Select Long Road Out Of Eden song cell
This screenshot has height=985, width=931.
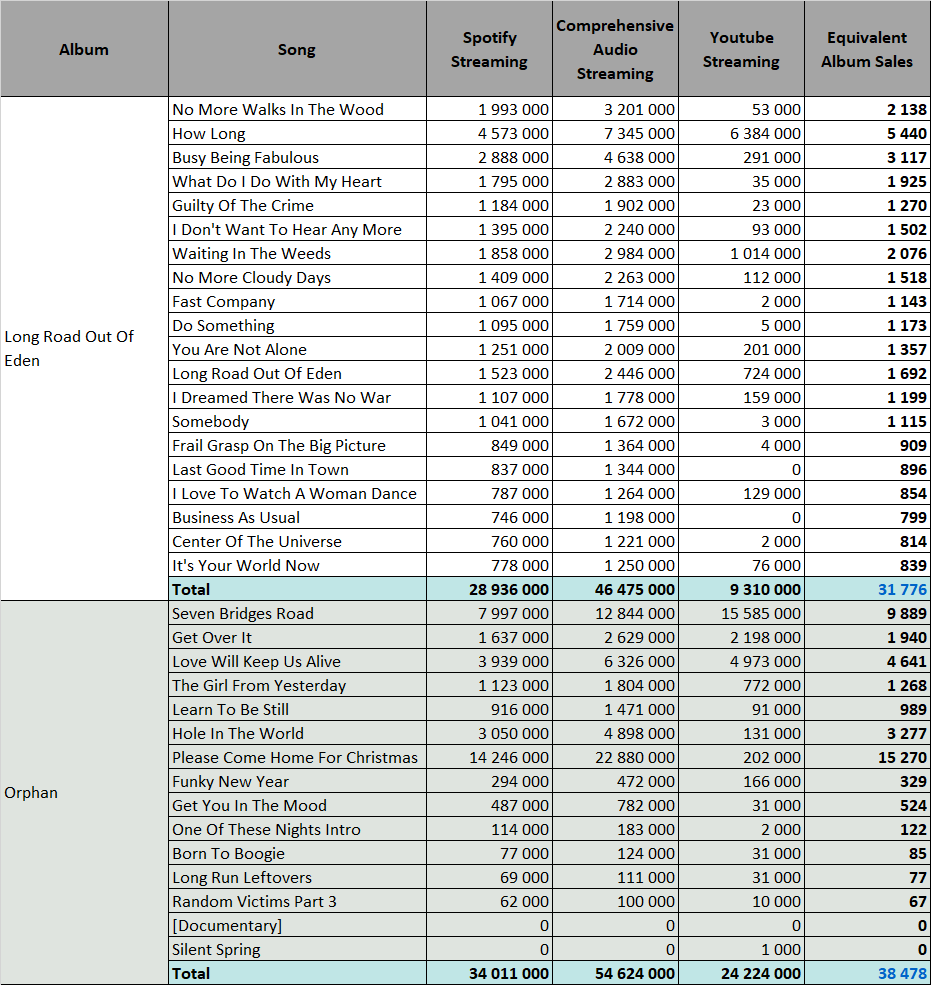click(297, 373)
